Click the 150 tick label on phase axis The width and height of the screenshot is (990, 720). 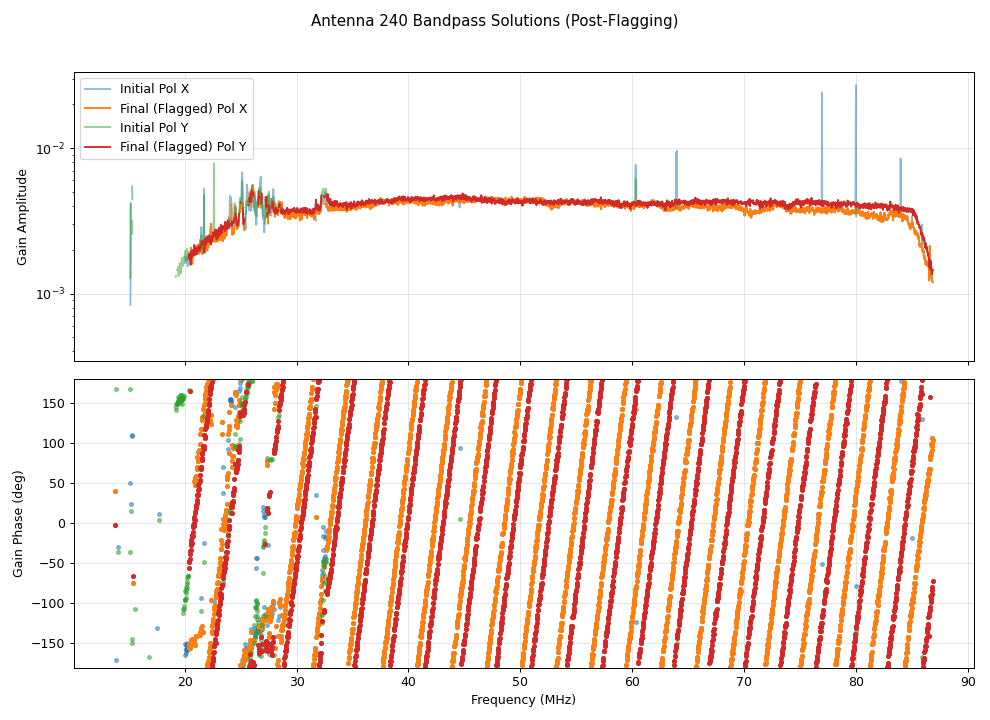coord(55,403)
